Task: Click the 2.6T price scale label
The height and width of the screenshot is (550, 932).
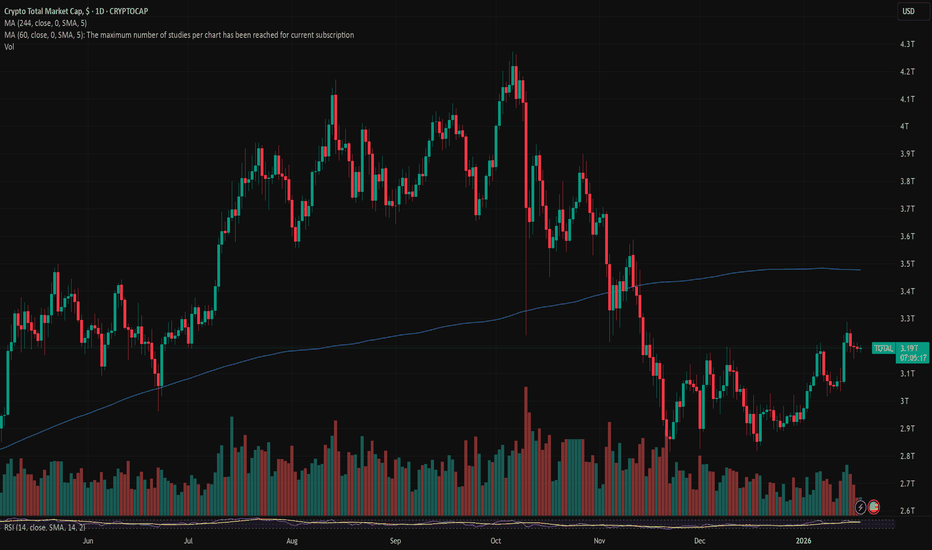Action: (908, 511)
